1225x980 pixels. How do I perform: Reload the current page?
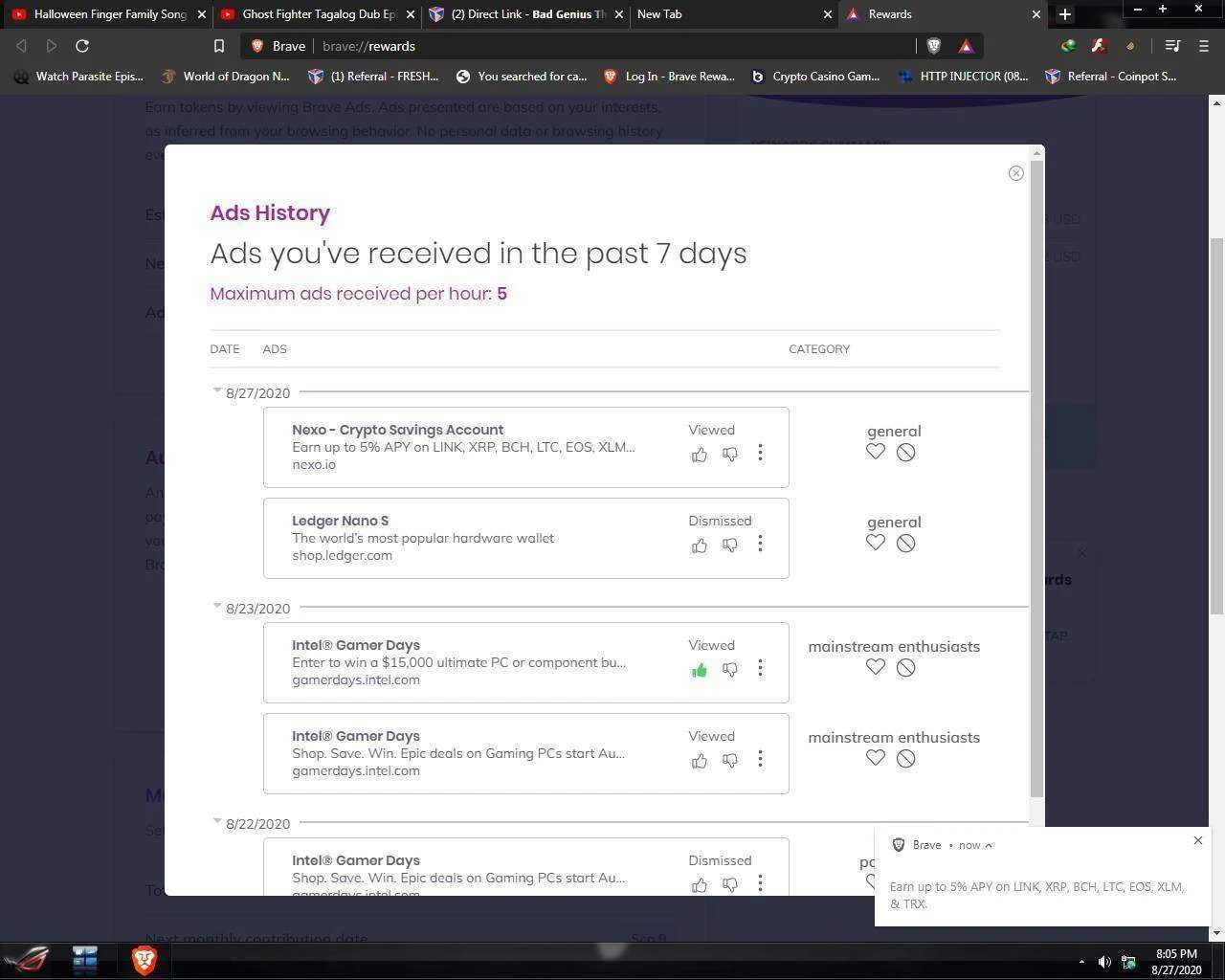tap(82, 46)
